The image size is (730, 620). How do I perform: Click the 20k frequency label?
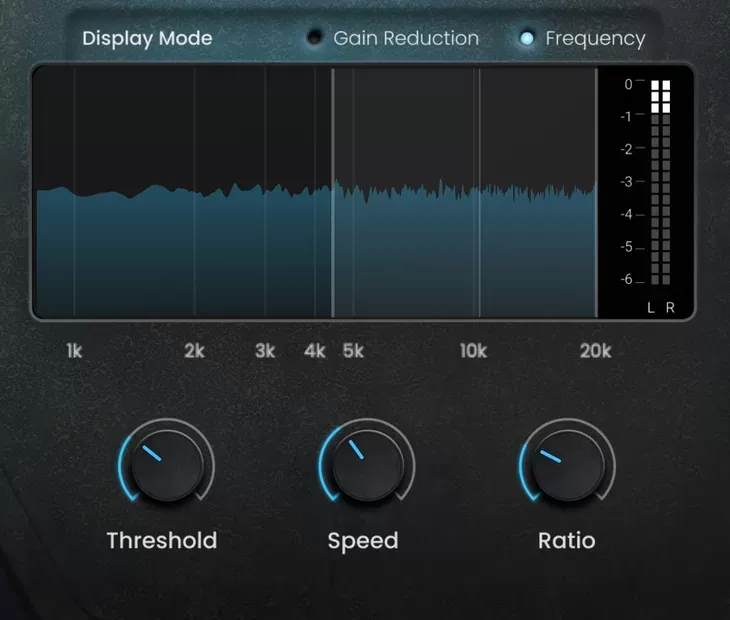tap(595, 351)
